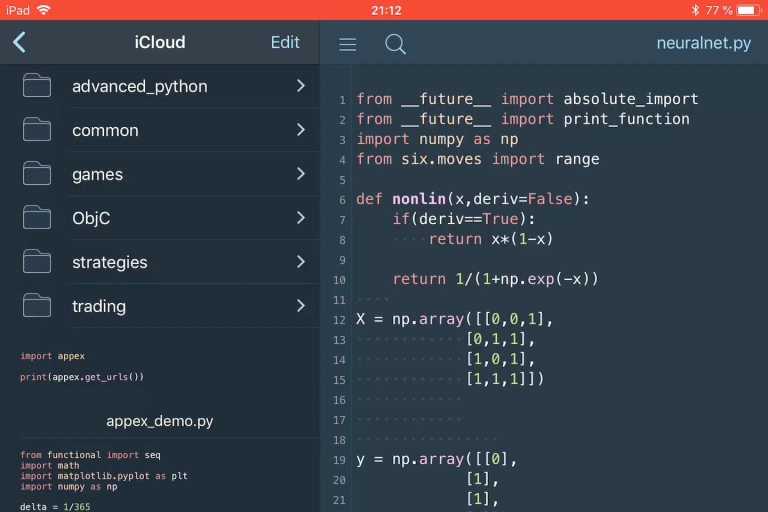
Task: Tap the Edit button in iCloud header
Action: (285, 43)
